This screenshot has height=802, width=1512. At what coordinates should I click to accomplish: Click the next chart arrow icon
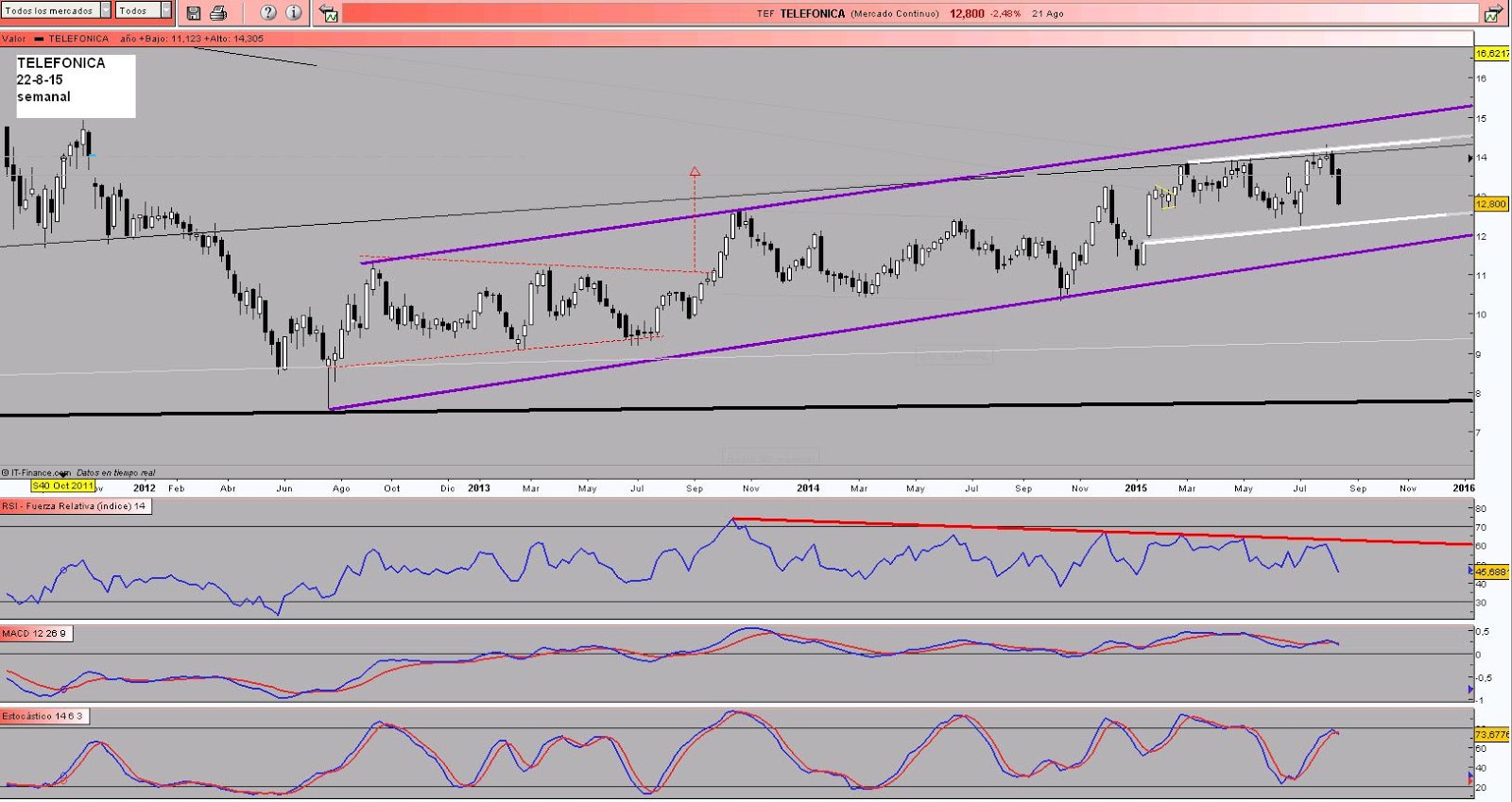[x=1493, y=13]
